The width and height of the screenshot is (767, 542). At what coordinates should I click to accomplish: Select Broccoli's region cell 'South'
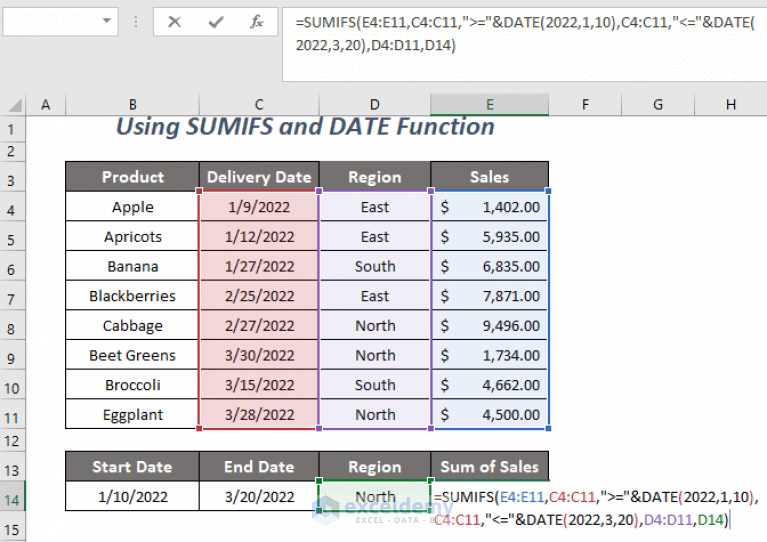[x=375, y=385]
